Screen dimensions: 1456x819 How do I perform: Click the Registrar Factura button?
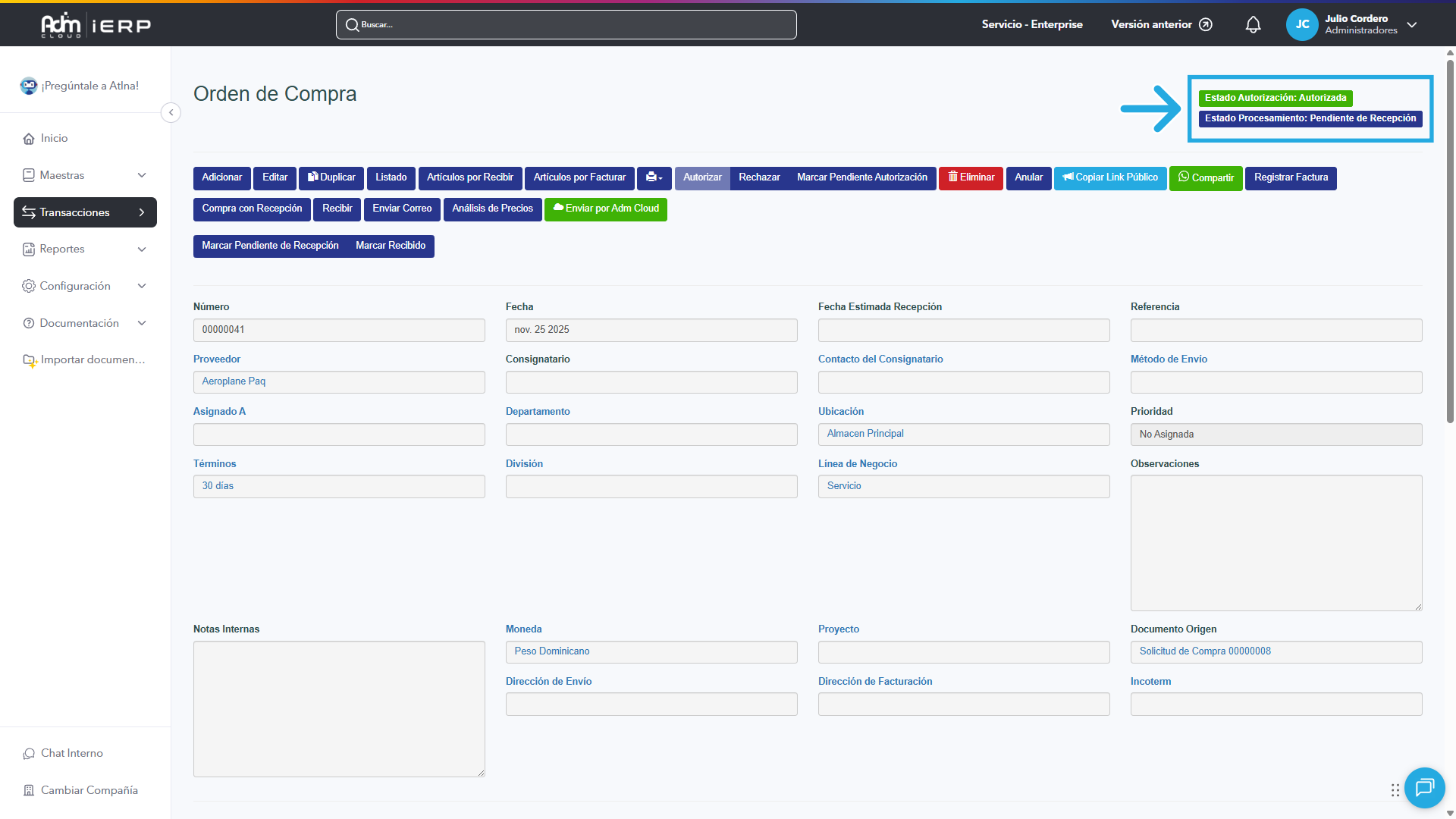(1291, 177)
